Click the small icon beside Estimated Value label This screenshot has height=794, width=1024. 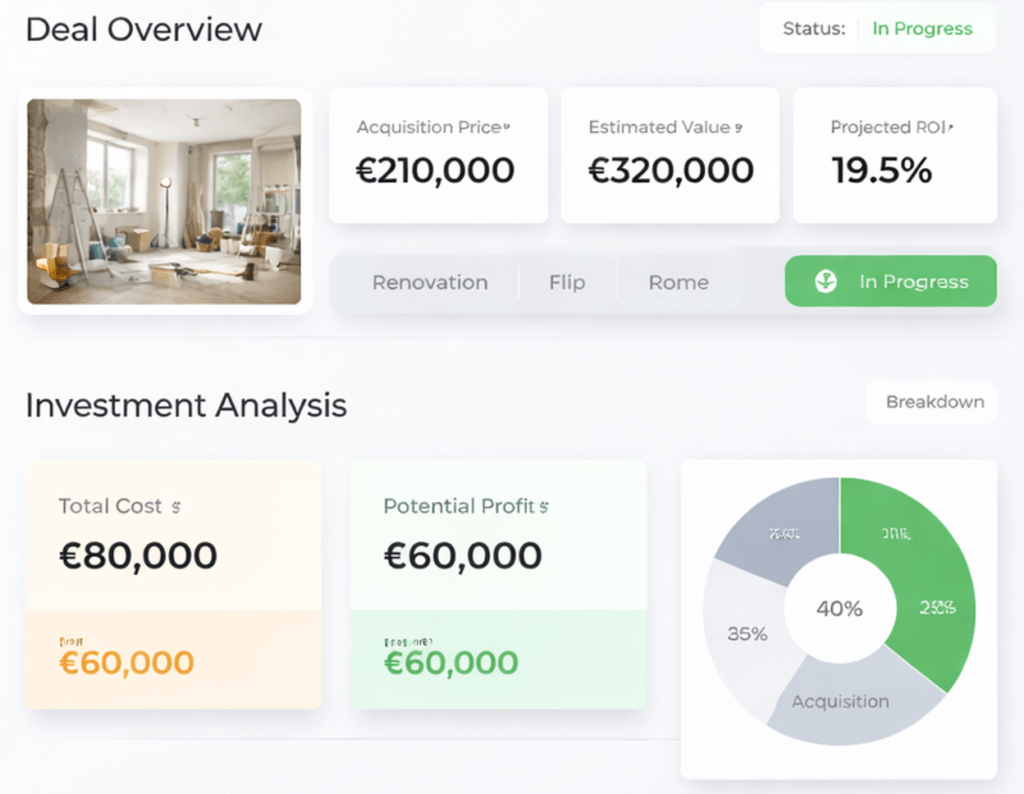coord(738,128)
